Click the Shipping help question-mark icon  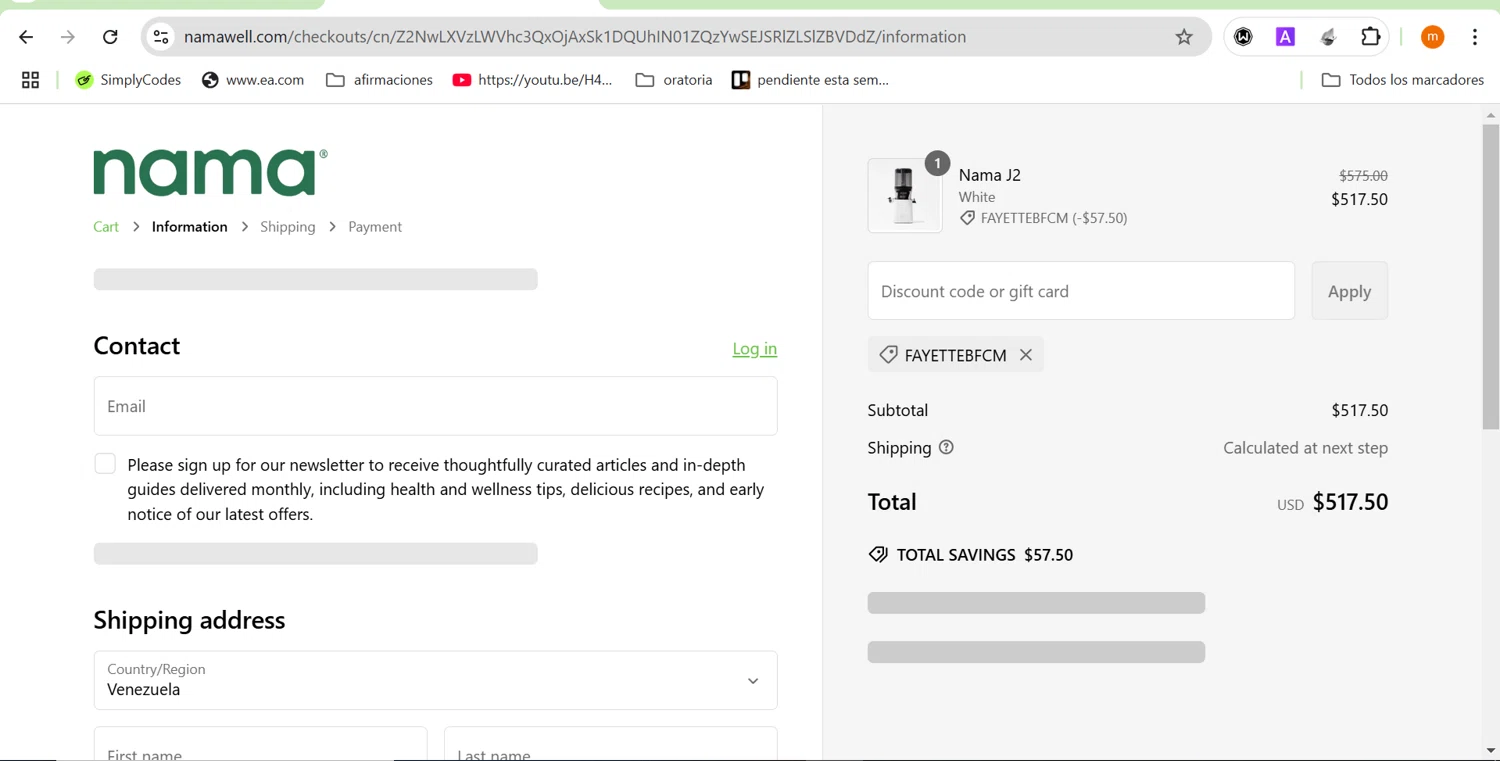[x=946, y=447]
